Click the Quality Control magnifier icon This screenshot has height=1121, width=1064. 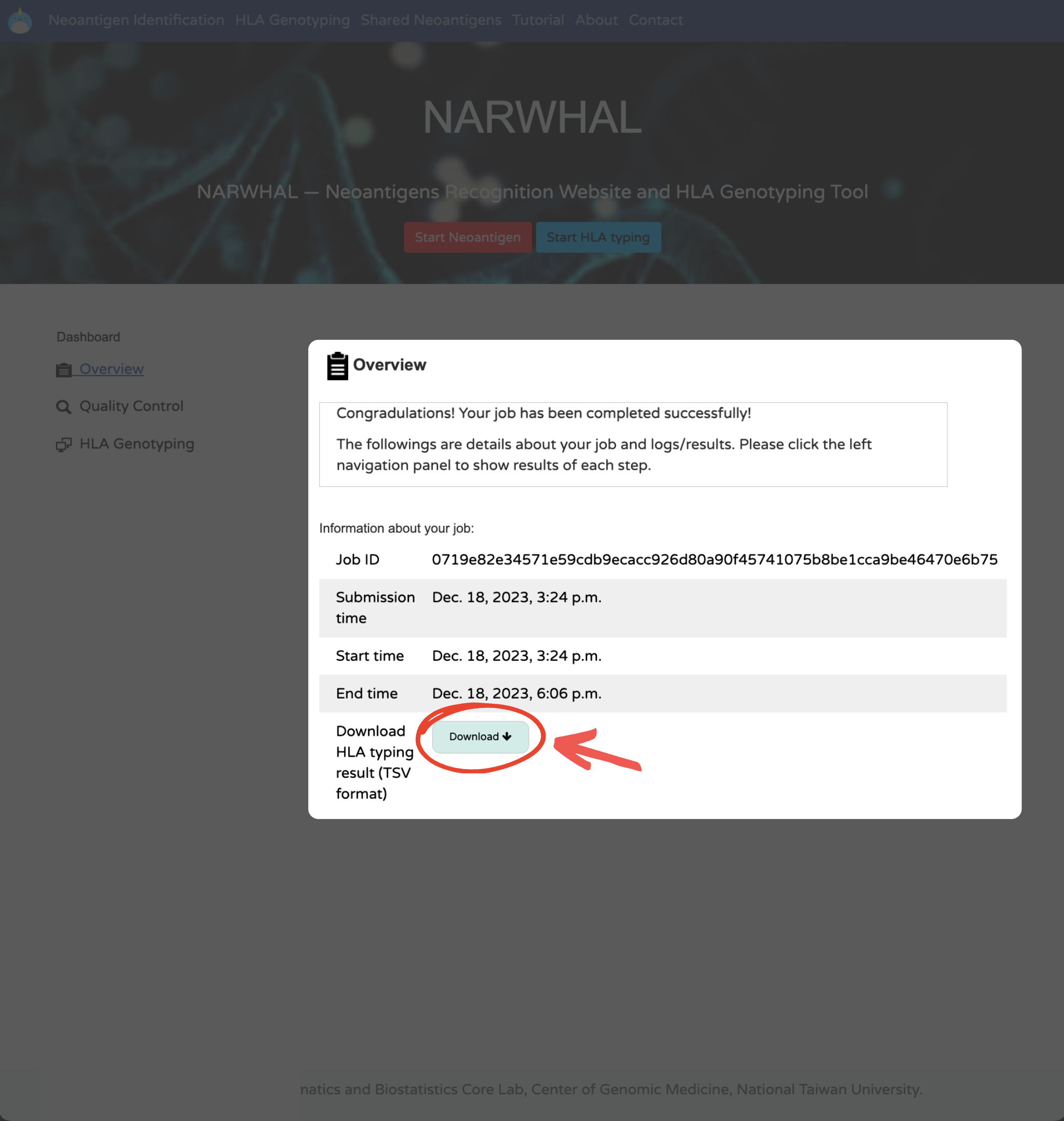coord(63,407)
